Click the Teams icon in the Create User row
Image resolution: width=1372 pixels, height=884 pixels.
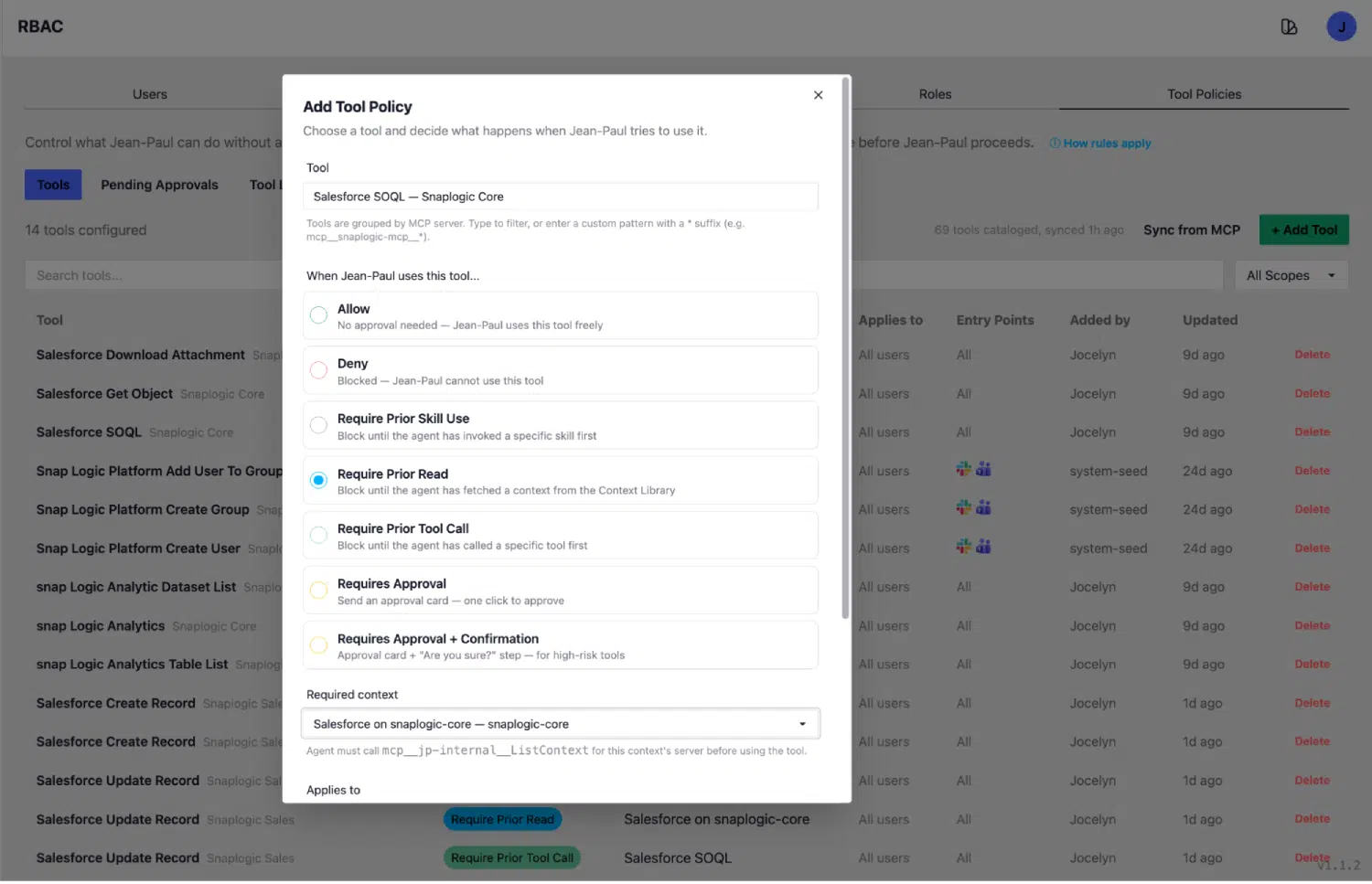(983, 546)
